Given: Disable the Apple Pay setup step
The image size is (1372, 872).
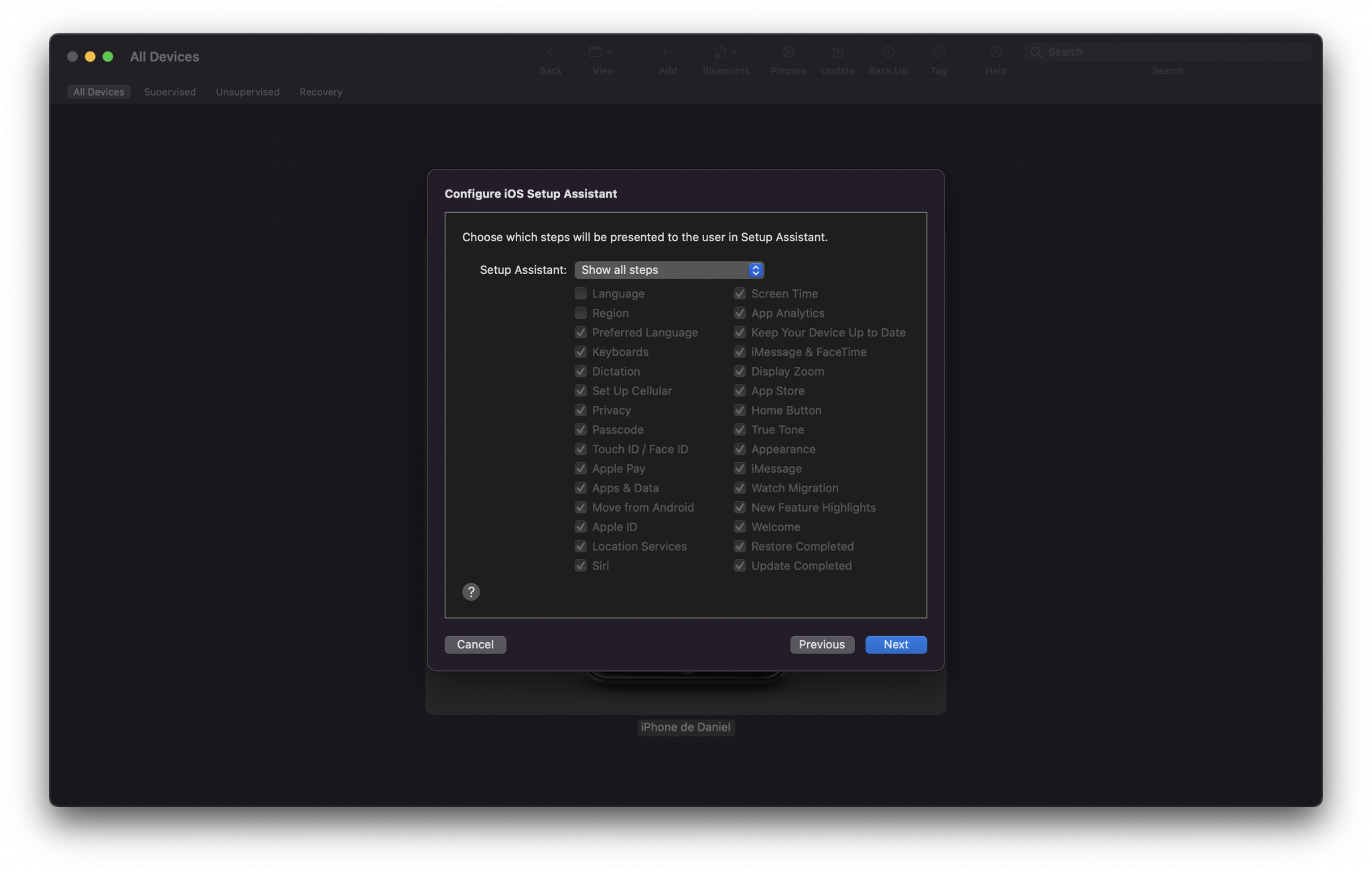Looking at the screenshot, I should (x=581, y=468).
